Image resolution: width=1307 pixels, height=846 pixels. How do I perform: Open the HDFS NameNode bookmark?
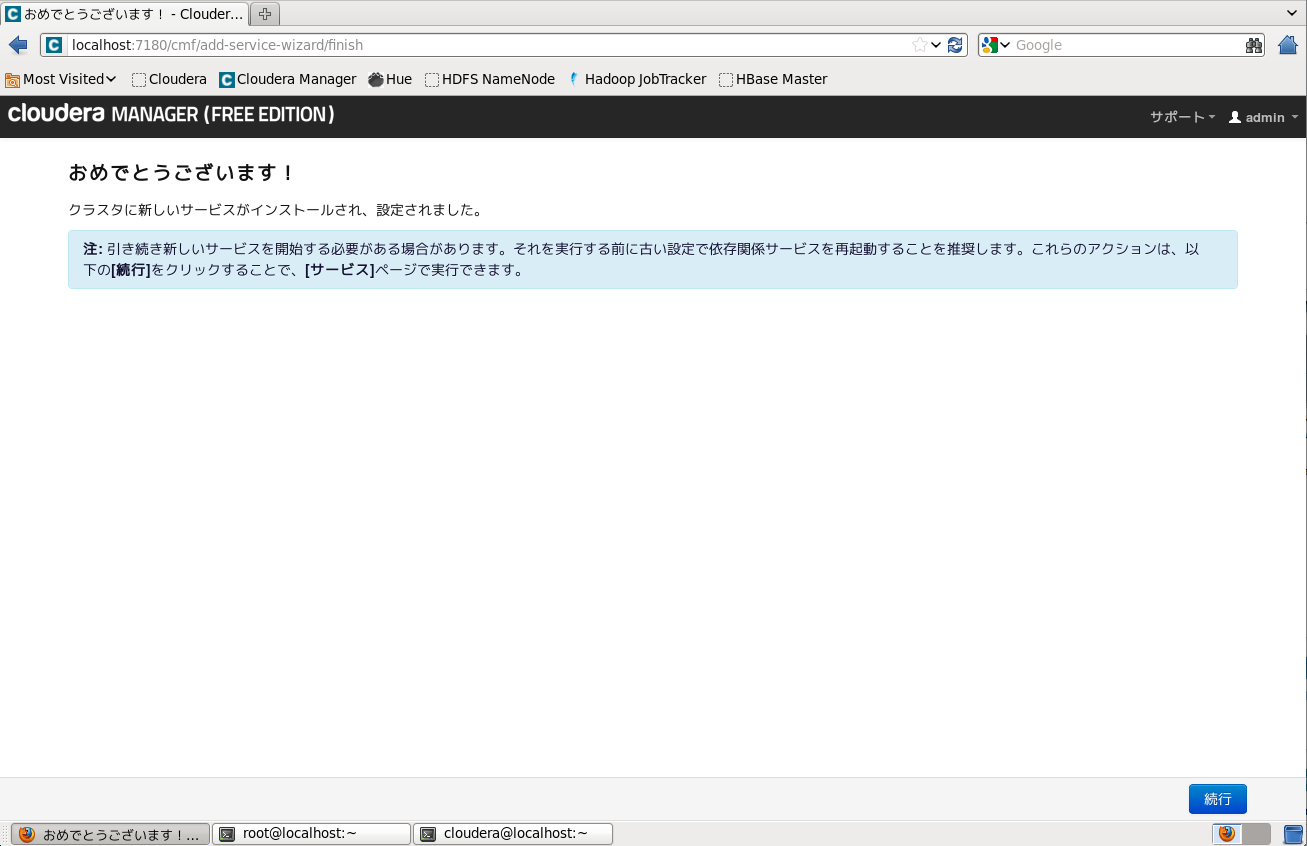coord(490,79)
